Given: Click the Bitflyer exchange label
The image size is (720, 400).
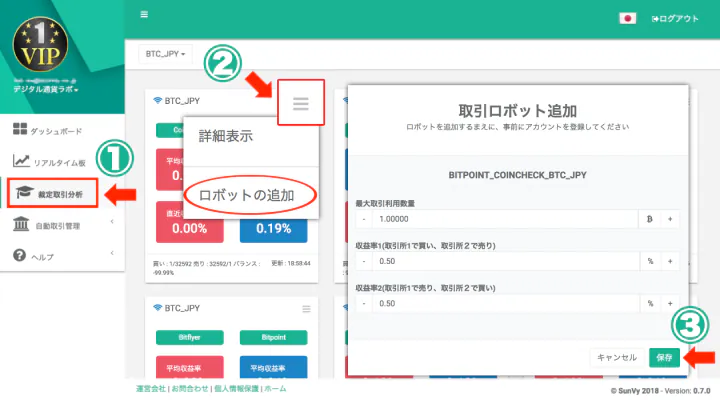Looking at the screenshot, I should click(190, 338).
